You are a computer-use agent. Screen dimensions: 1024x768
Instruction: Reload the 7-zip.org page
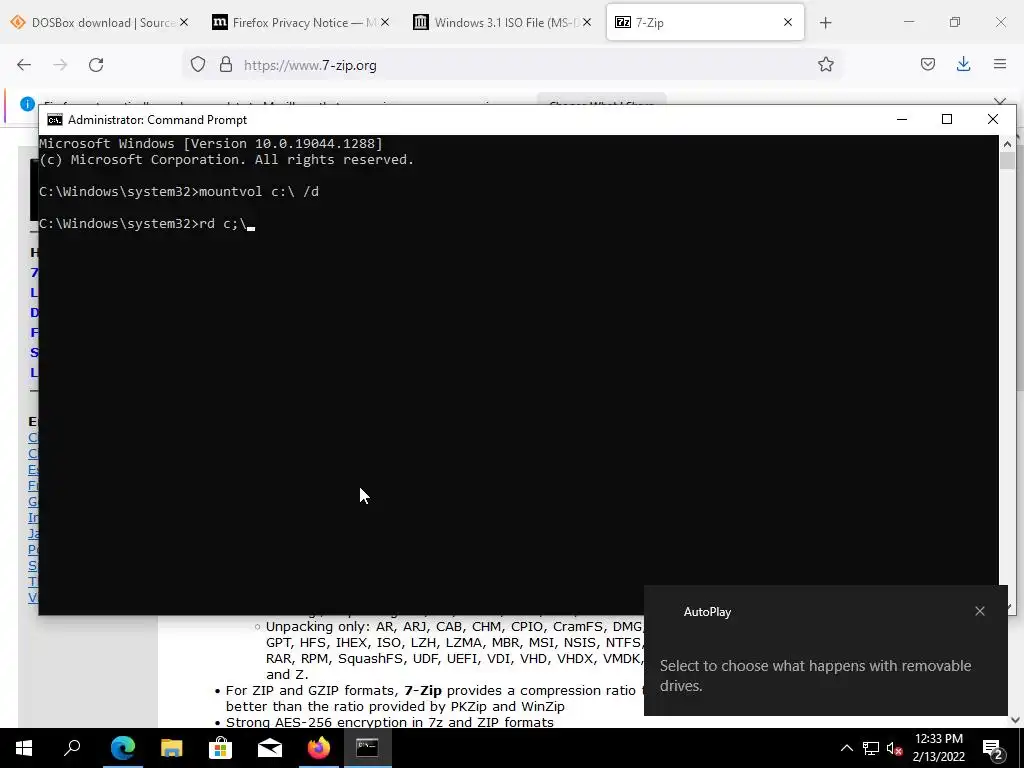click(96, 65)
